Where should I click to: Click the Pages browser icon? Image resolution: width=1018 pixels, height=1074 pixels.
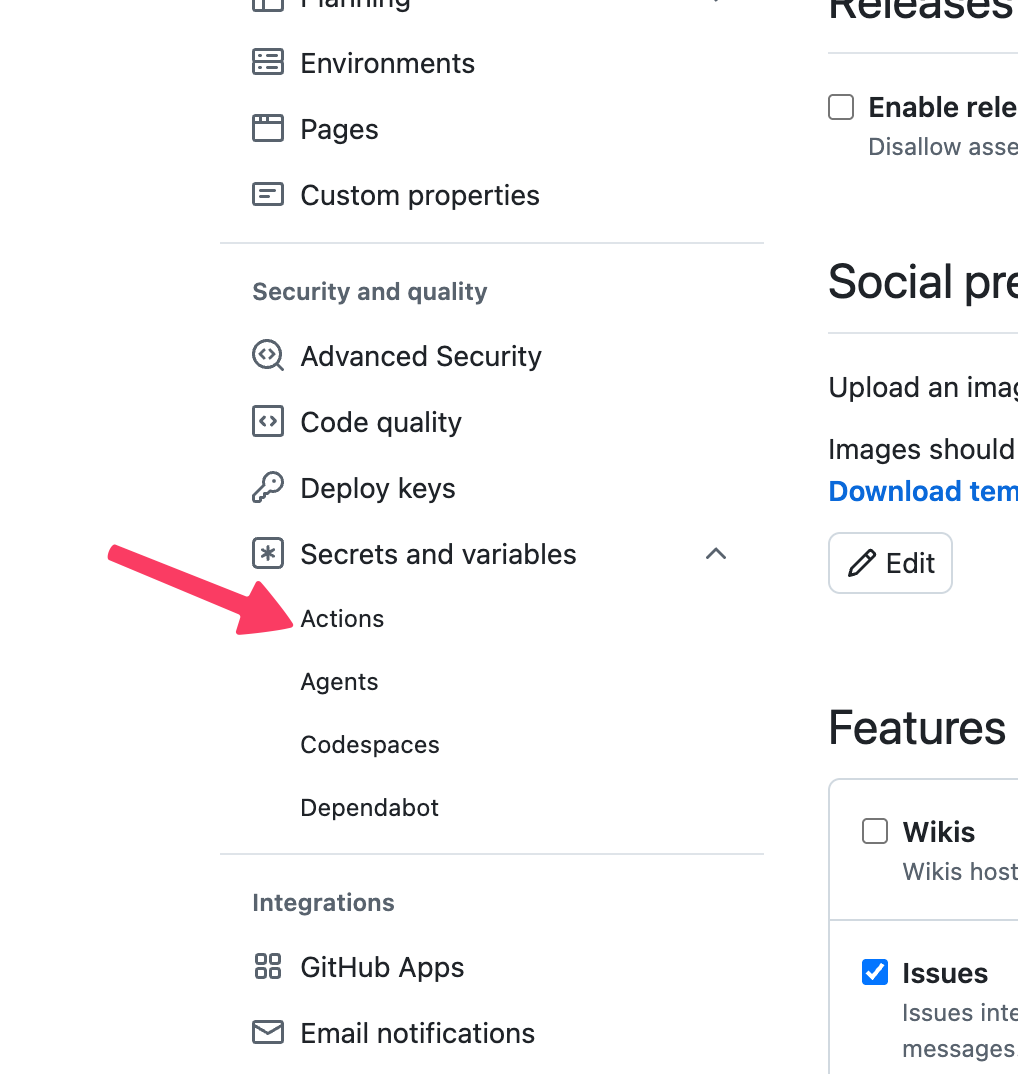point(268,129)
